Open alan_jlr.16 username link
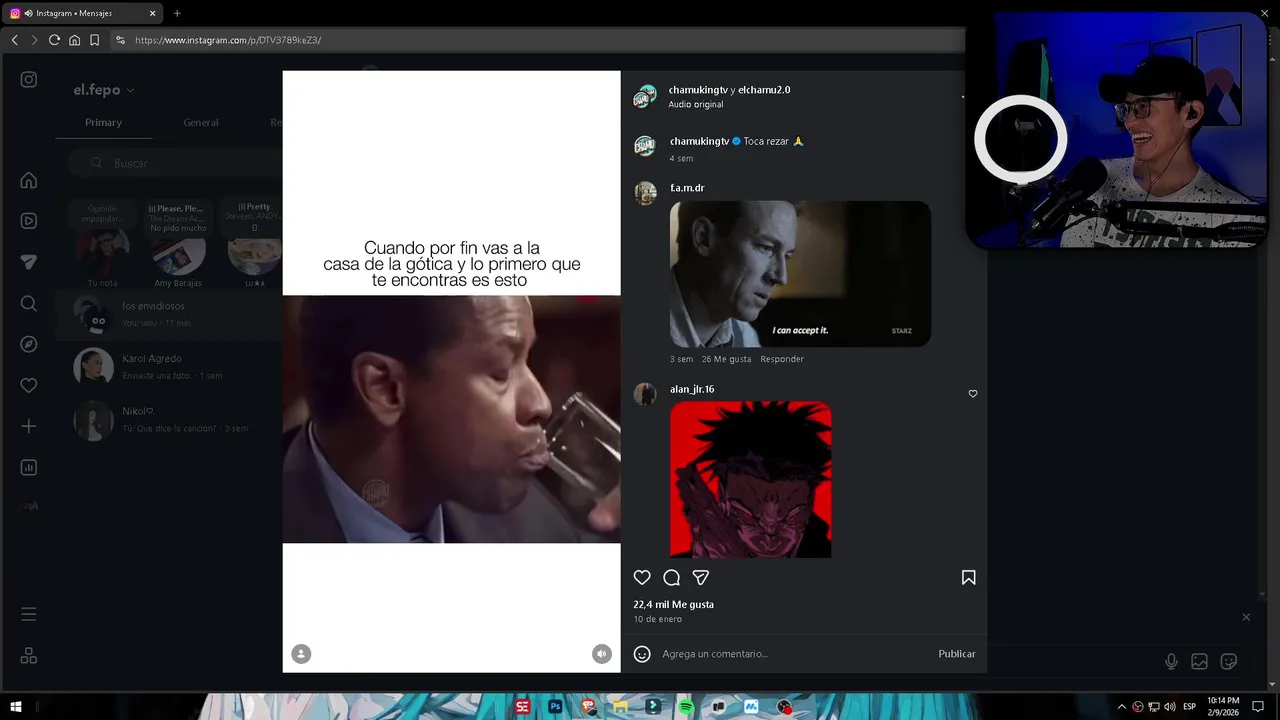 (692, 389)
